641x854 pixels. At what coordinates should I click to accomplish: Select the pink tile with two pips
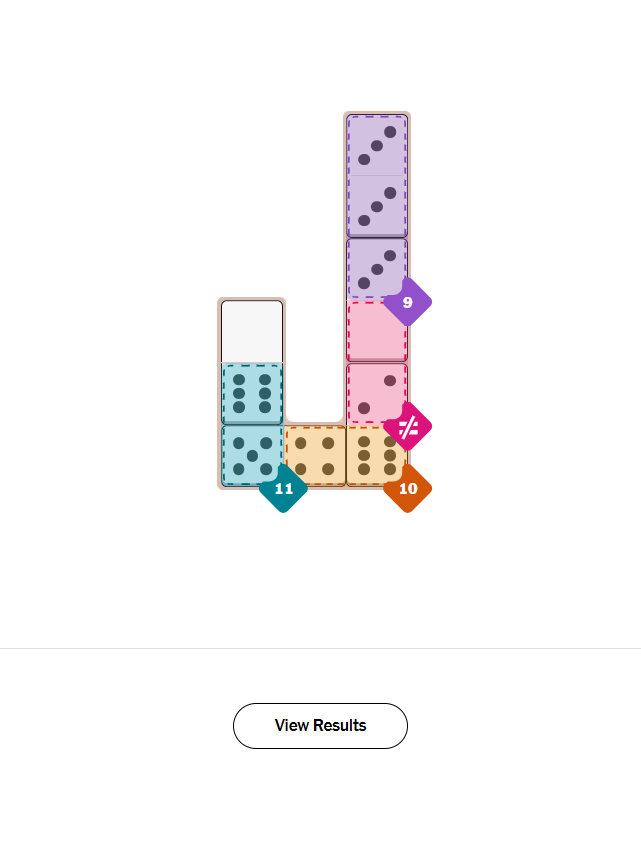(x=377, y=393)
